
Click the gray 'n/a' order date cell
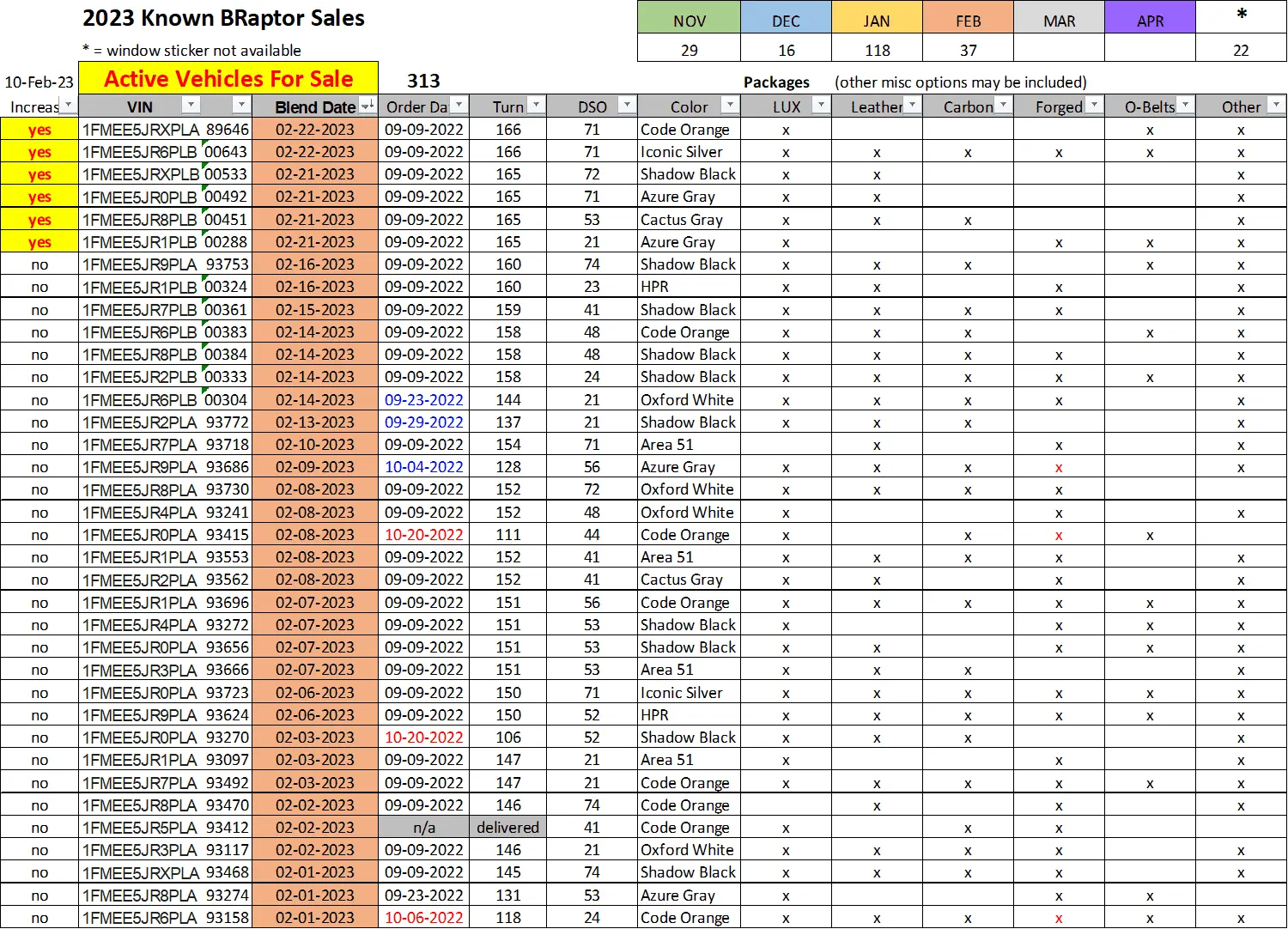(423, 827)
